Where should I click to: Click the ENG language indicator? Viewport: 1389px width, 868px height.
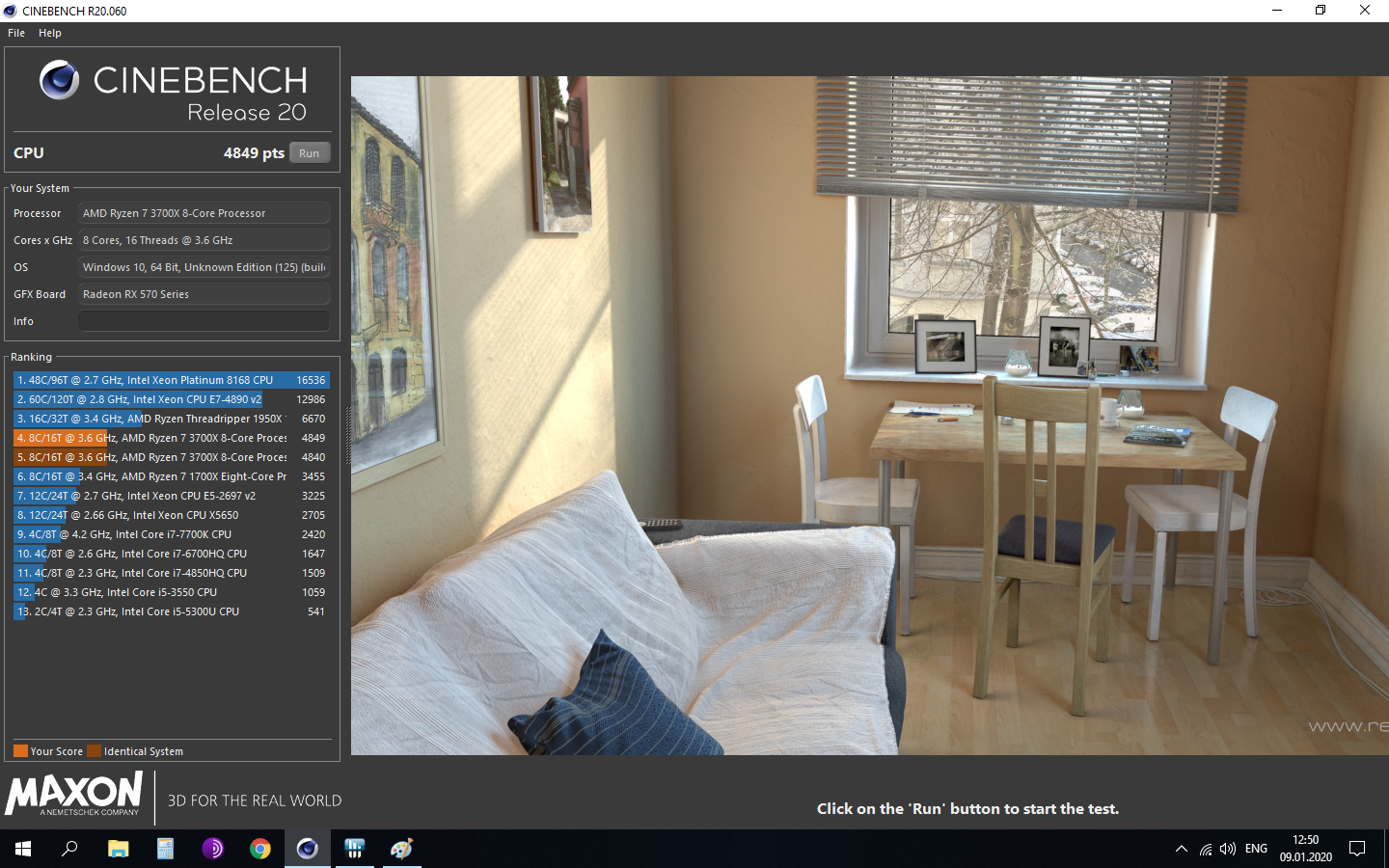1256,849
